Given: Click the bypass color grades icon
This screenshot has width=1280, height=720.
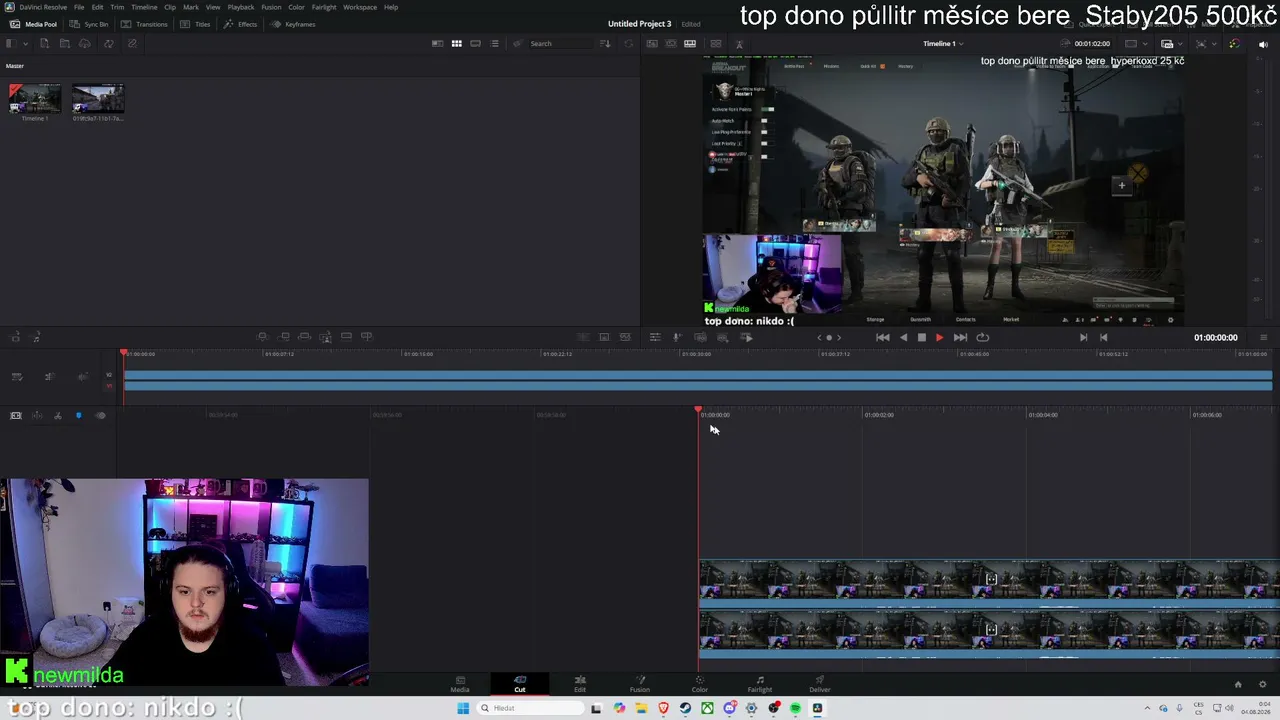Looking at the screenshot, I should click(1233, 44).
